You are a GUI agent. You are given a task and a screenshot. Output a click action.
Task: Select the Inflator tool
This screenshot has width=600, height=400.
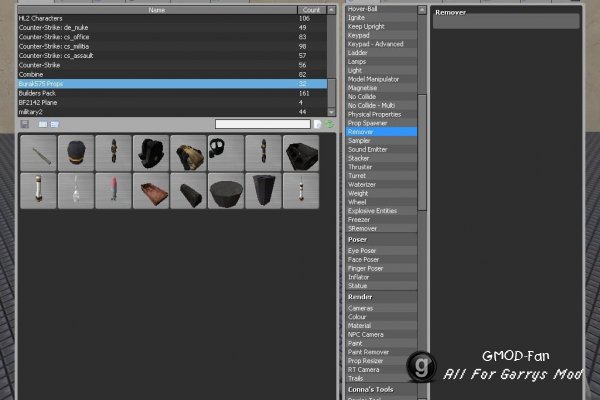(x=381, y=277)
